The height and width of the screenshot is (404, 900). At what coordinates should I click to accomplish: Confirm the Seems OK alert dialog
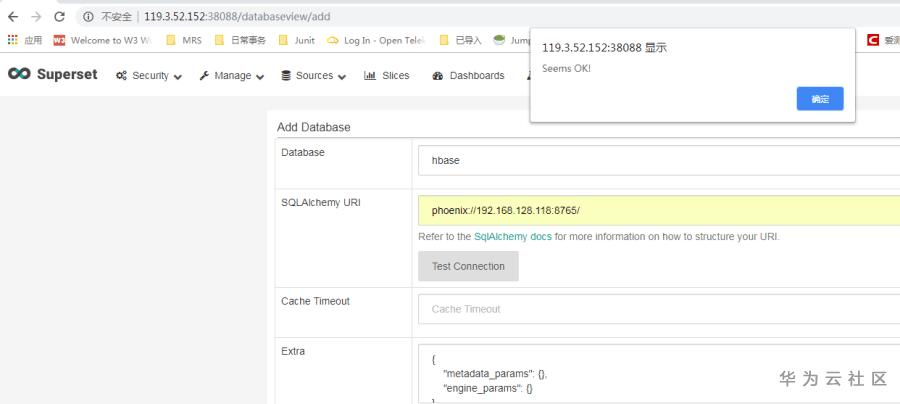pos(819,99)
